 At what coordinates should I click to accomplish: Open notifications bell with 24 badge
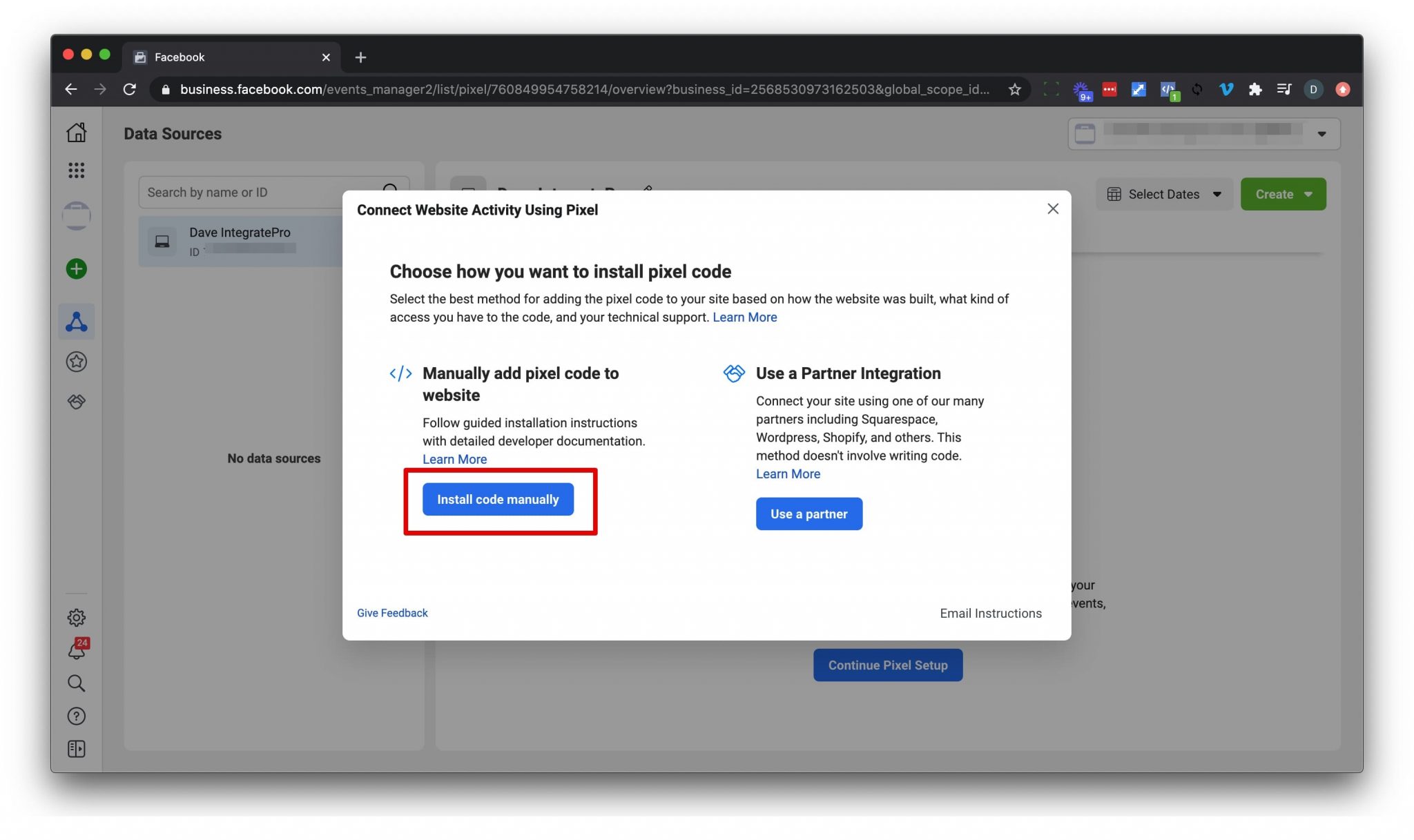(77, 649)
